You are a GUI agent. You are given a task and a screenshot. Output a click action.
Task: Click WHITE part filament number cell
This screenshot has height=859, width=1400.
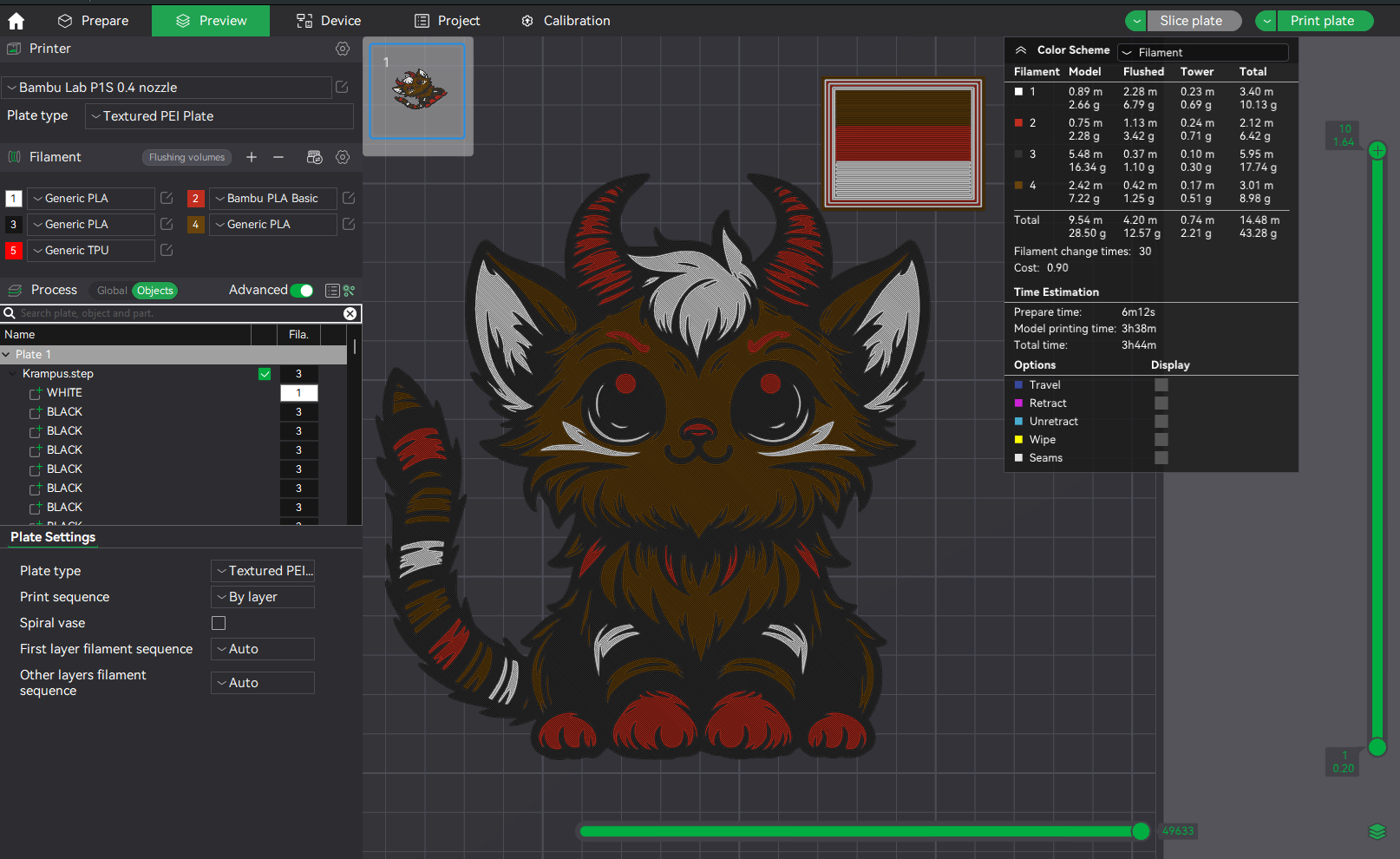pyautogui.click(x=298, y=393)
